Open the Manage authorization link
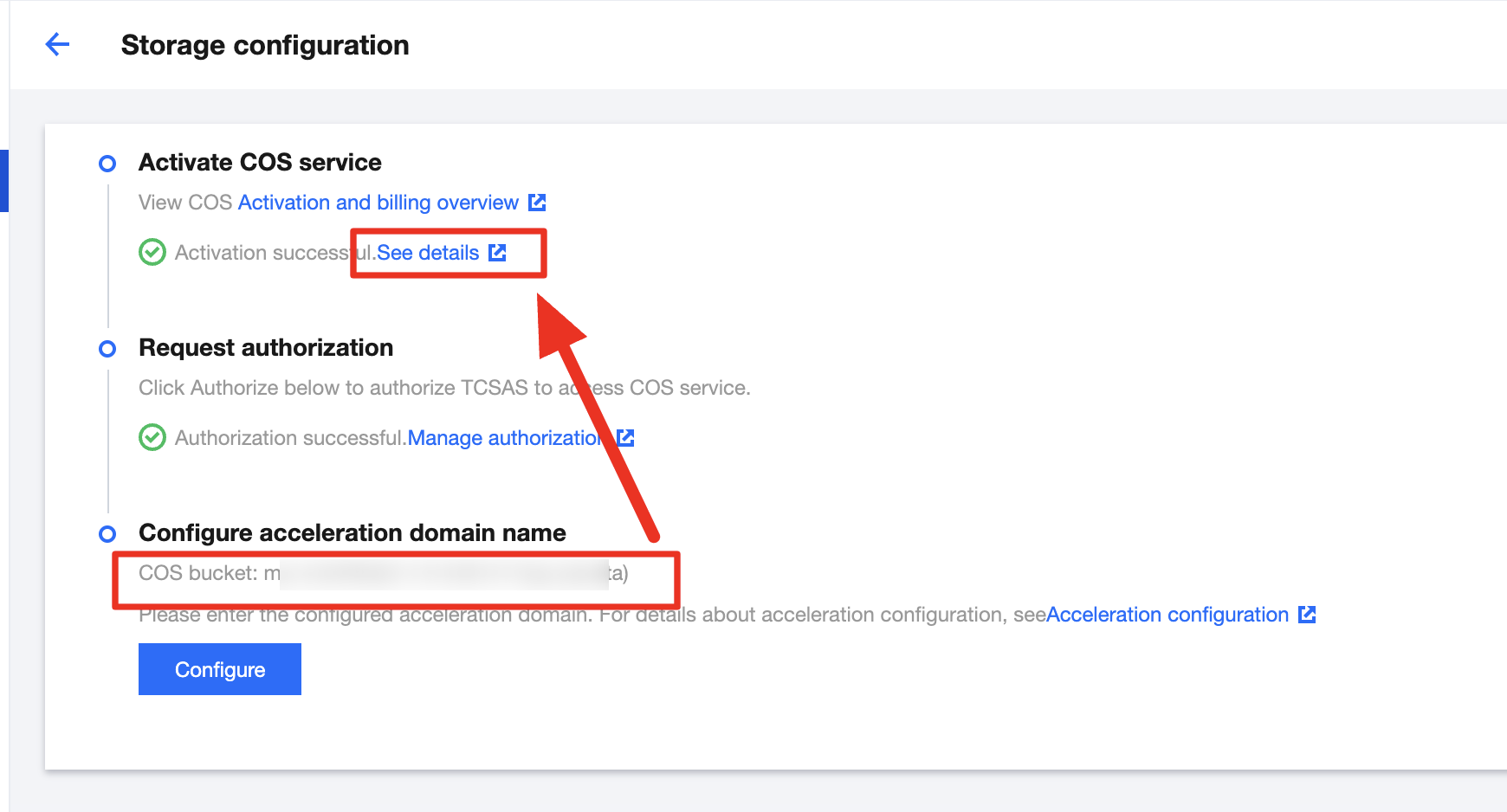This screenshot has width=1507, height=812. (x=504, y=438)
